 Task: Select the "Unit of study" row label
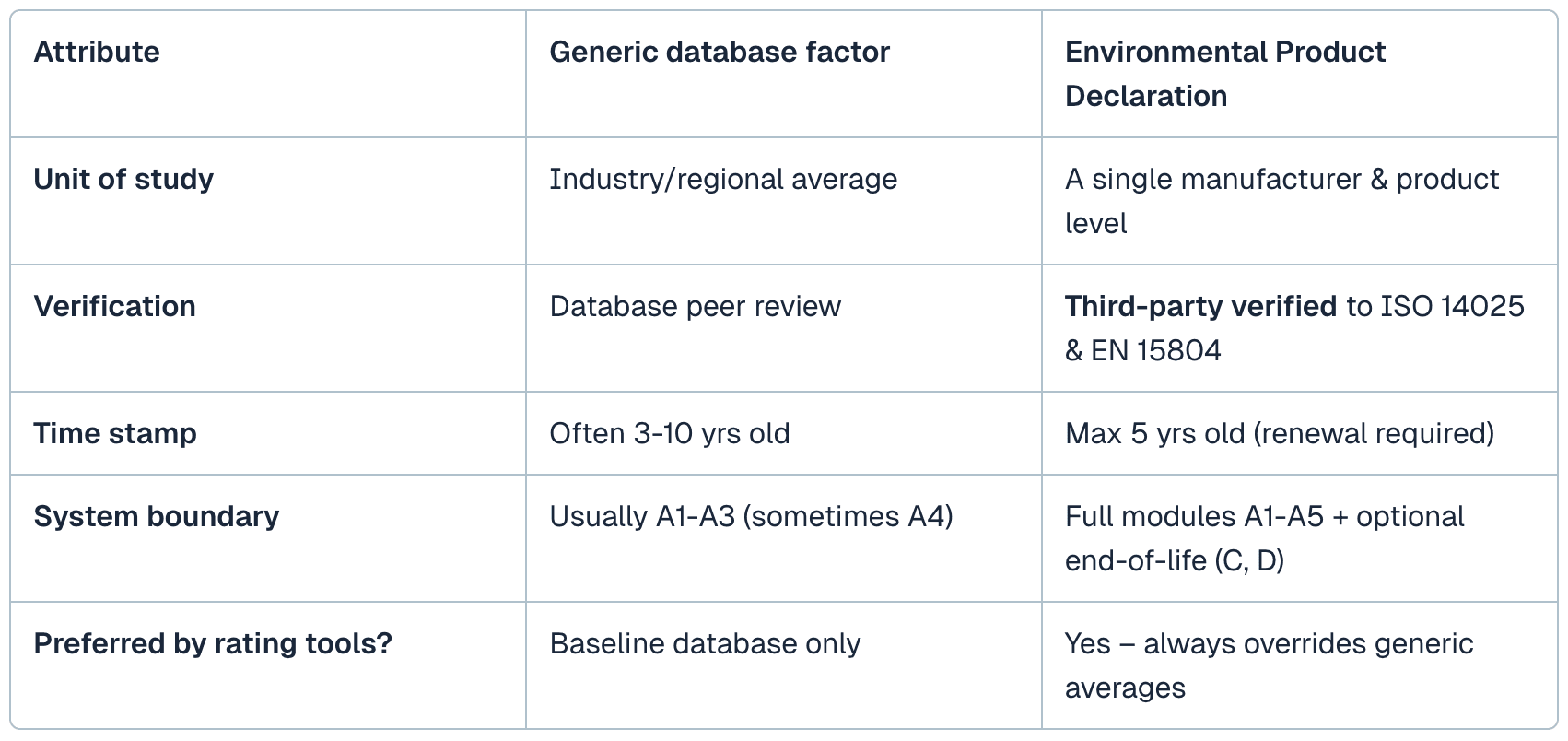123,180
